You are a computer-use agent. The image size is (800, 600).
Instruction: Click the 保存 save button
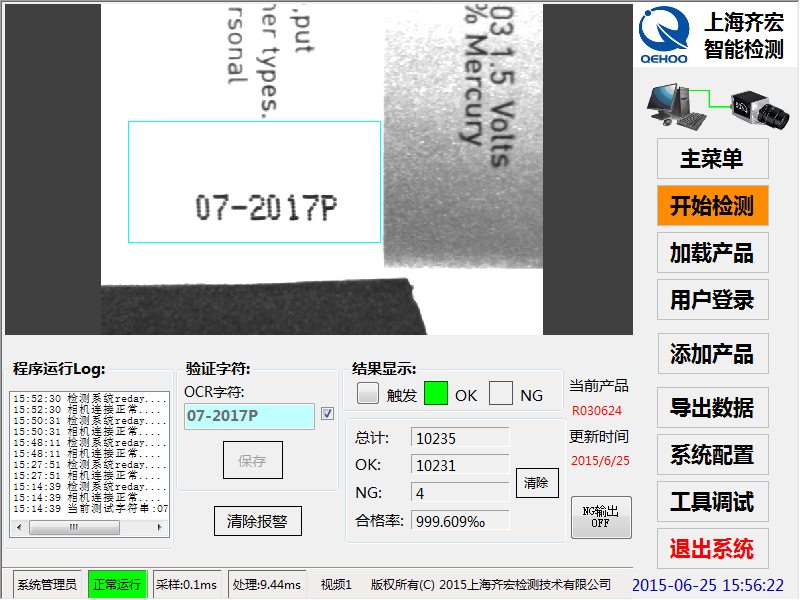[x=253, y=460]
